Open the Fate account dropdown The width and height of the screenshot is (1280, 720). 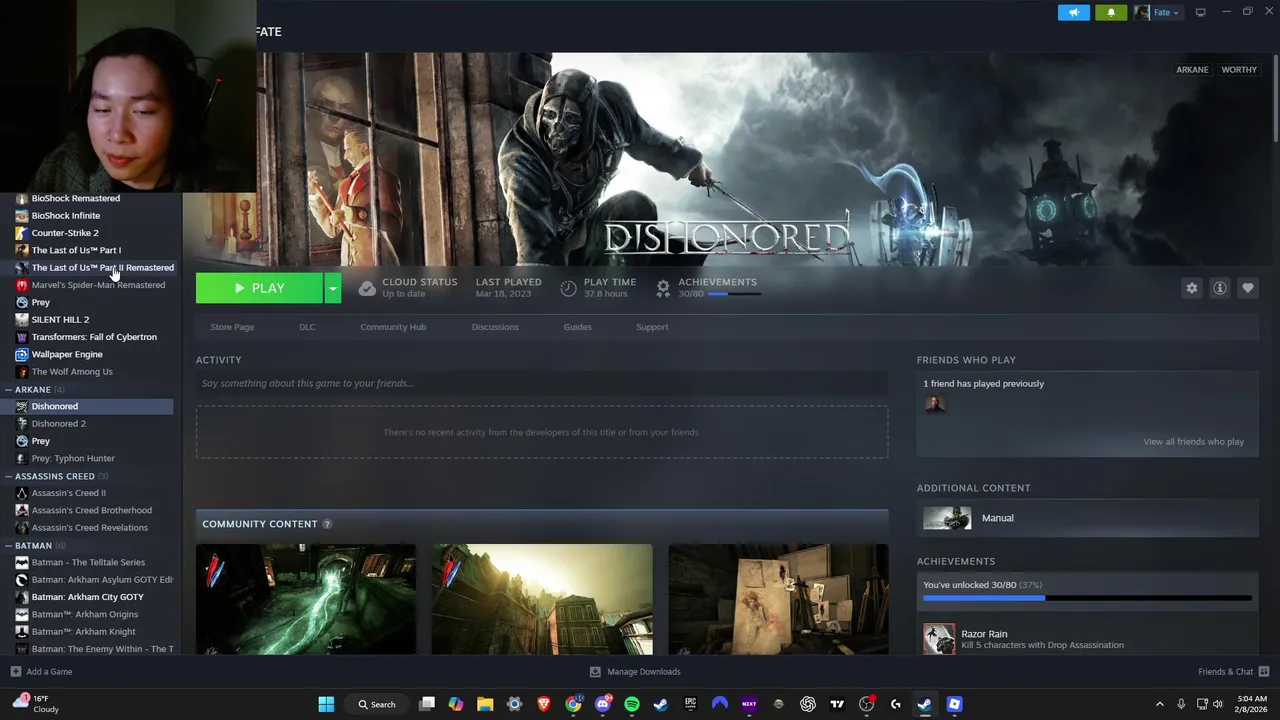1157,12
